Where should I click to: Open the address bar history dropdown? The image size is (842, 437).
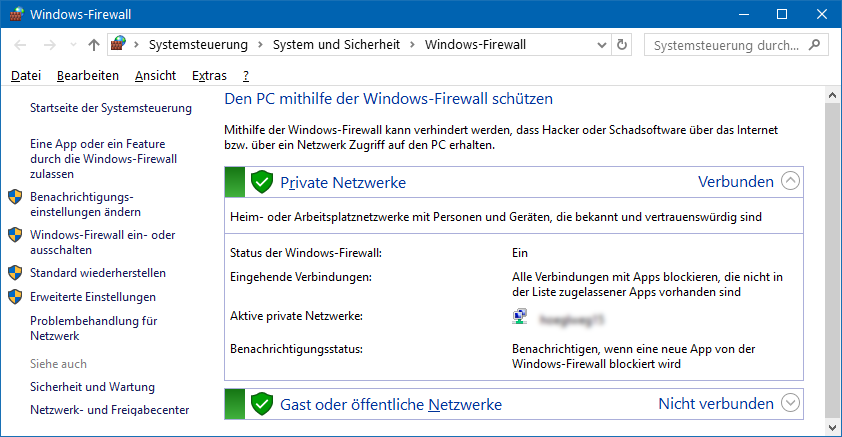(603, 45)
